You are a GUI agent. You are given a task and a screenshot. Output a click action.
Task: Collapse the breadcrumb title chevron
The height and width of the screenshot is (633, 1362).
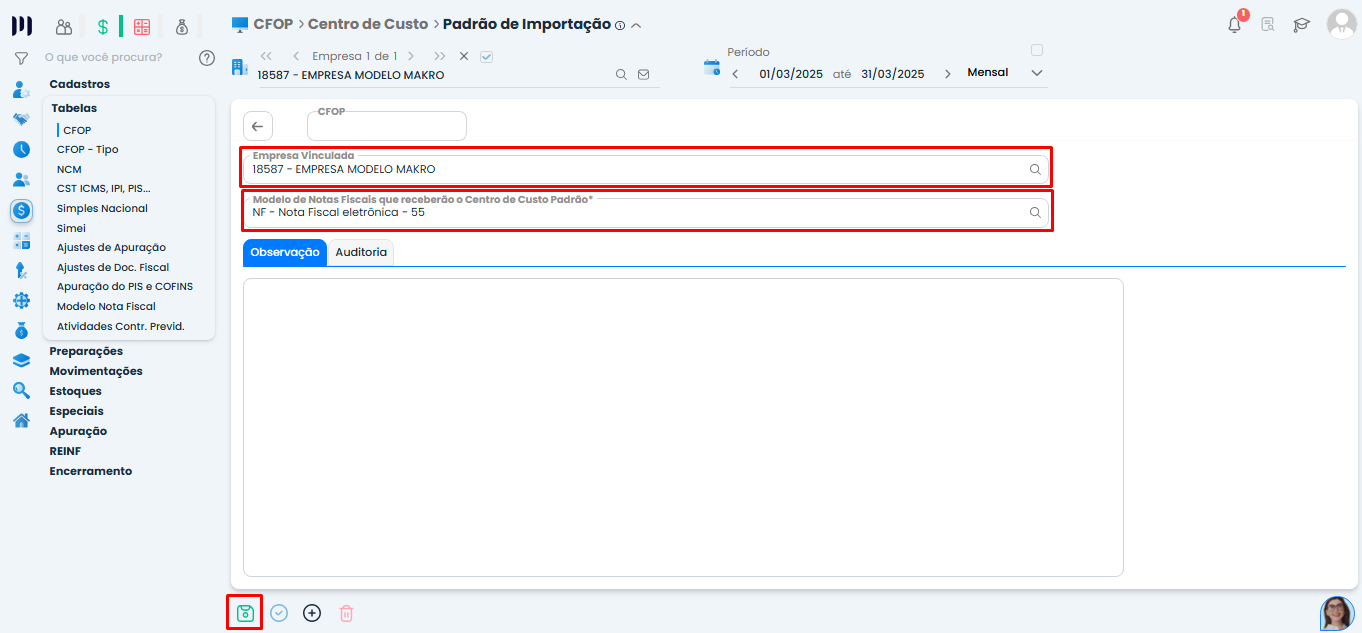tap(637, 25)
